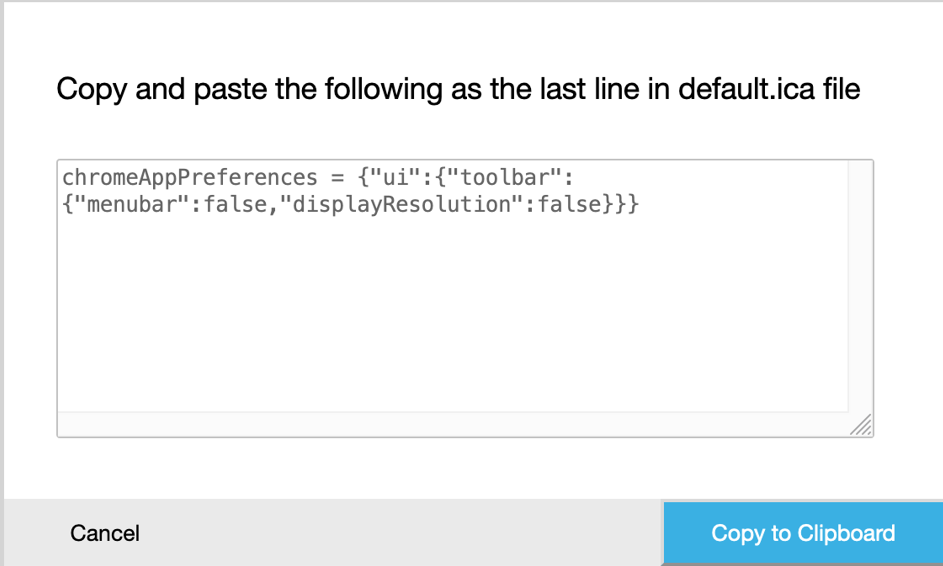Screen dimensions: 943x566
Task: Grab the textarea resize handle
Action: coord(862,427)
